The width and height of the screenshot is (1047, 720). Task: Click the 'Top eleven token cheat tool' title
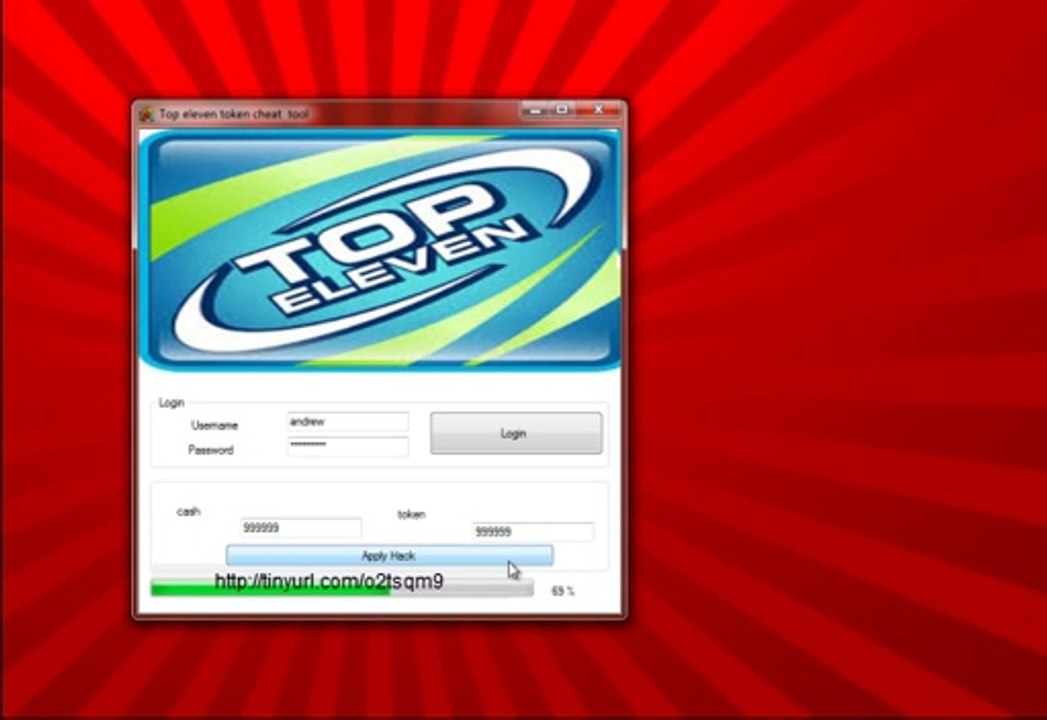coord(234,114)
